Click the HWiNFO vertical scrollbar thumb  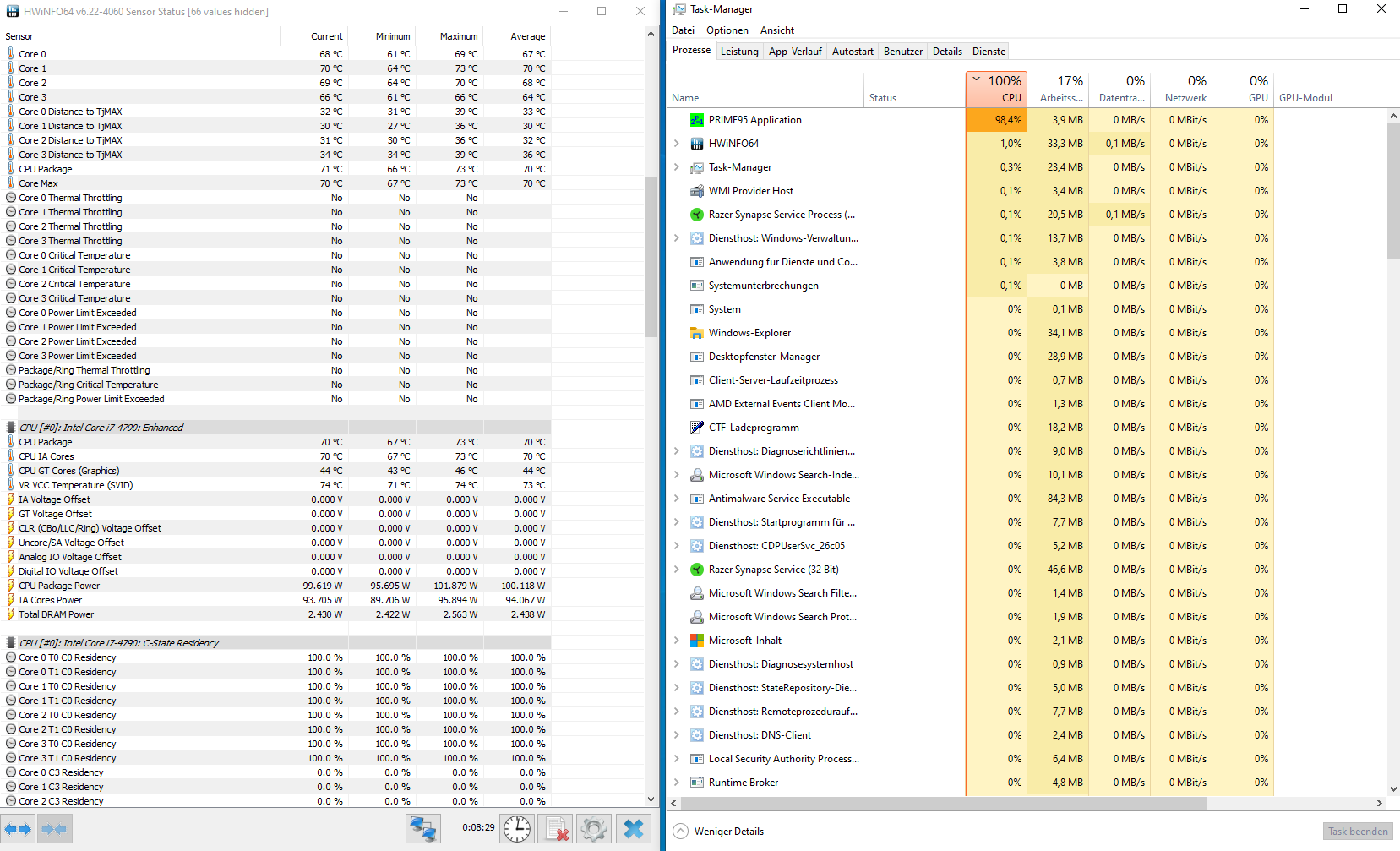tap(651, 257)
